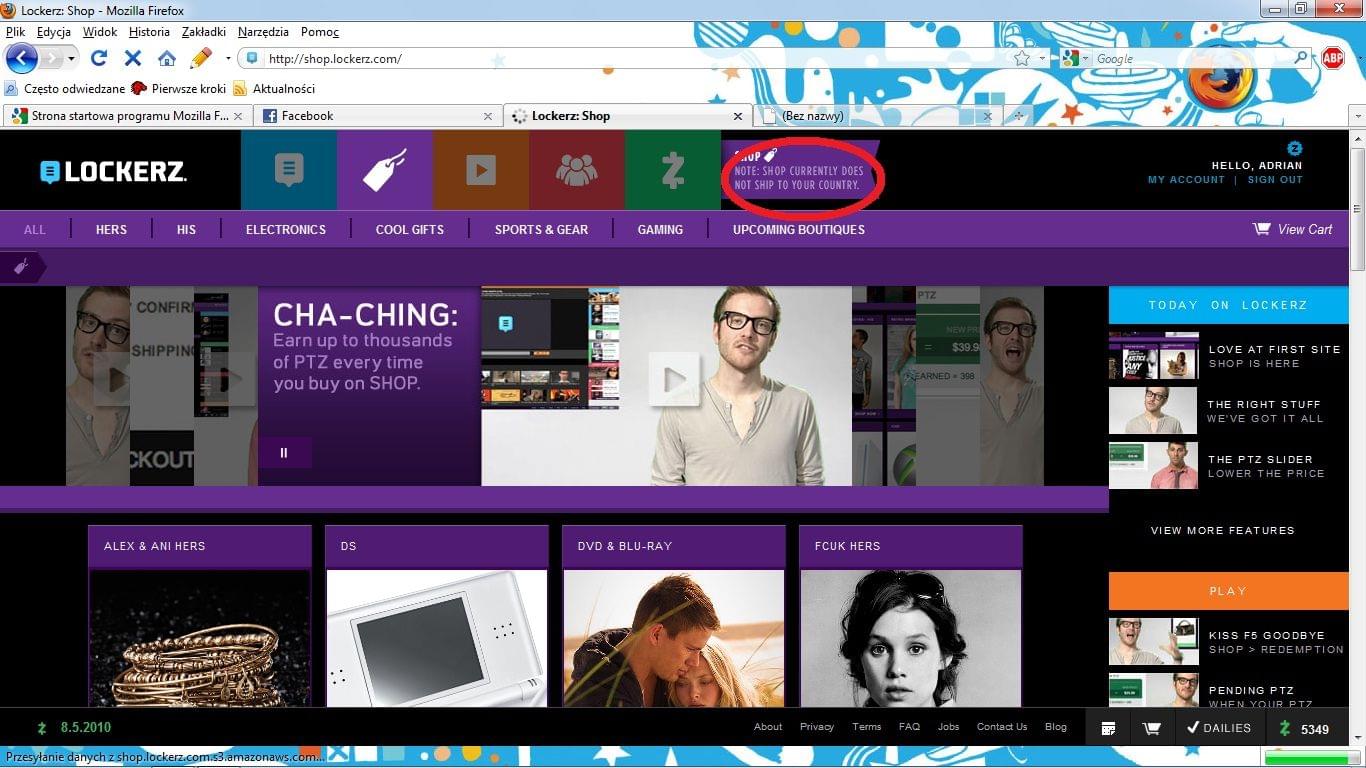
Task: Click the cart icon in the bottom footer bar
Action: pyautogui.click(x=1151, y=728)
